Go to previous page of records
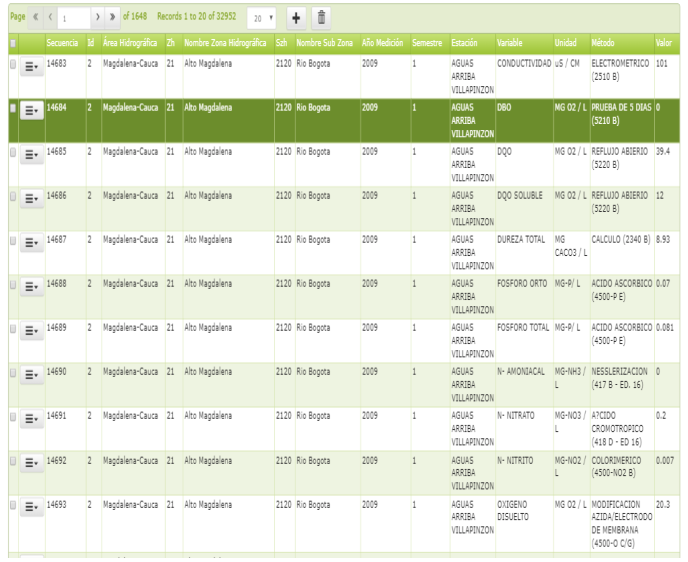Image resolution: width=688 pixels, height=562 pixels. coord(50,18)
